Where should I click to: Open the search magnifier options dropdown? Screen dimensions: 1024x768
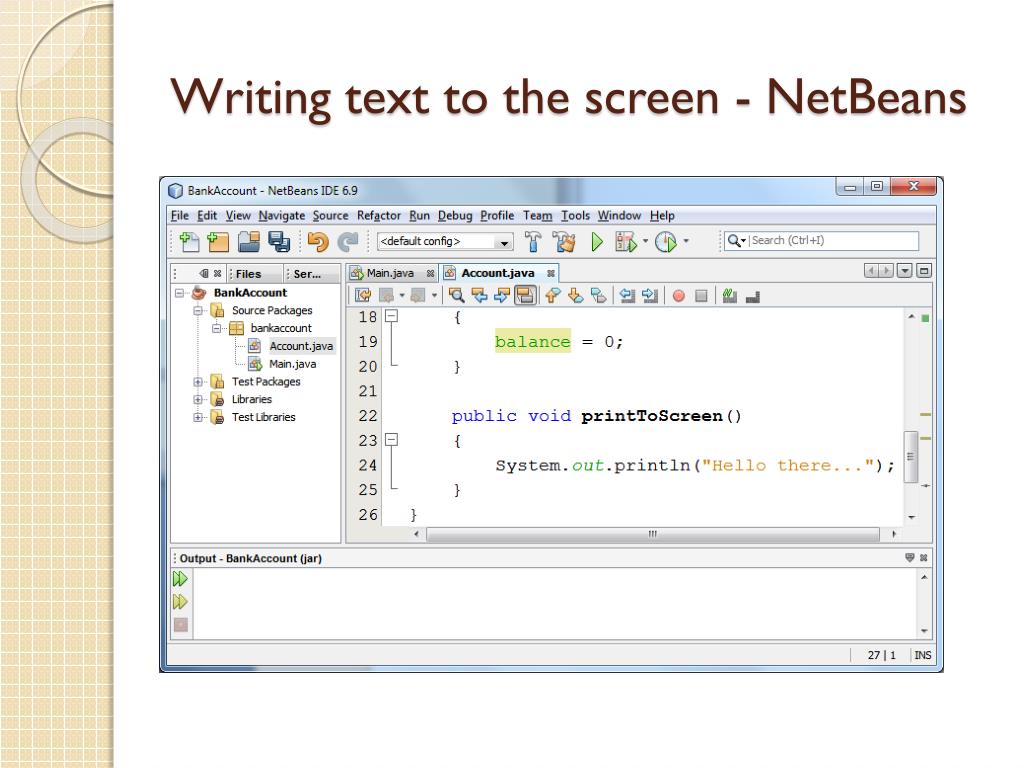[736, 241]
